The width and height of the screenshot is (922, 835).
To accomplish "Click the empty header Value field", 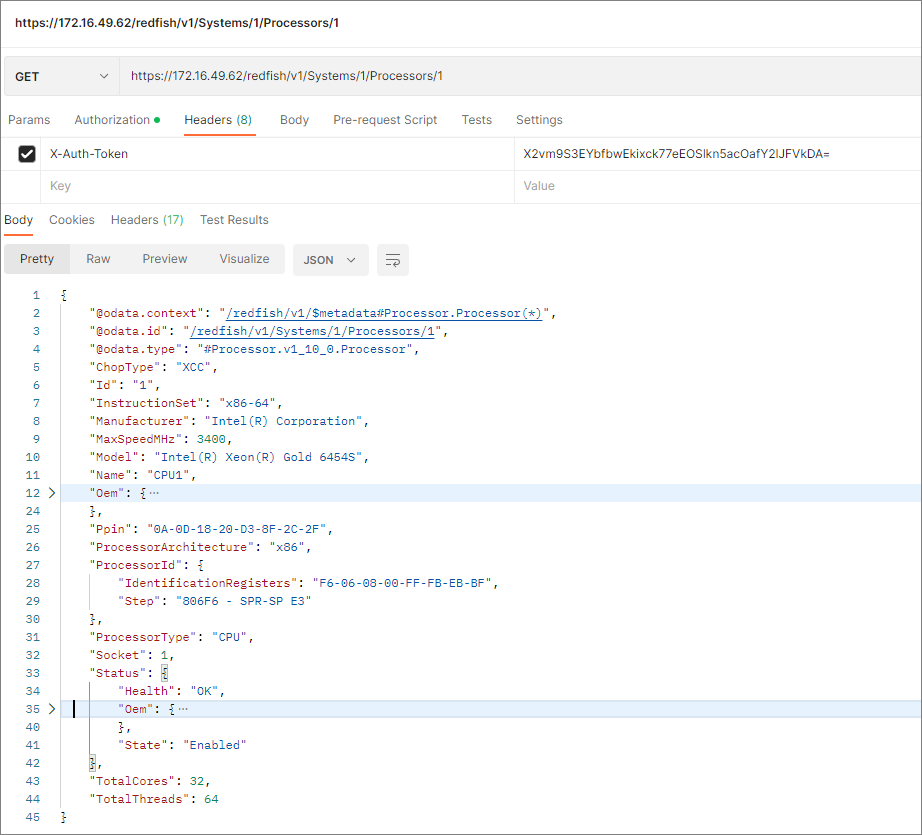I will pos(718,186).
